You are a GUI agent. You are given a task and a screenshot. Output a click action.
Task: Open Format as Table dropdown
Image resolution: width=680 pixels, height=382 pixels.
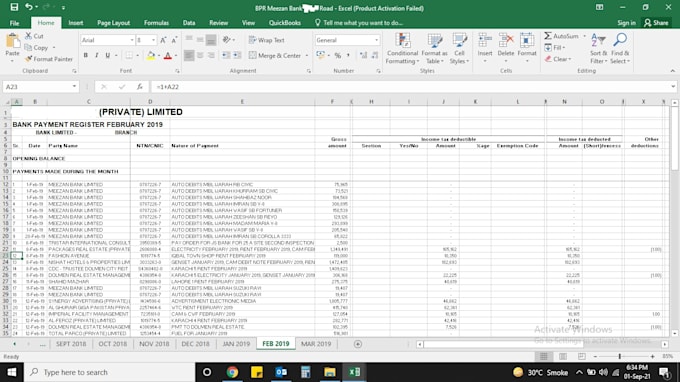point(434,49)
